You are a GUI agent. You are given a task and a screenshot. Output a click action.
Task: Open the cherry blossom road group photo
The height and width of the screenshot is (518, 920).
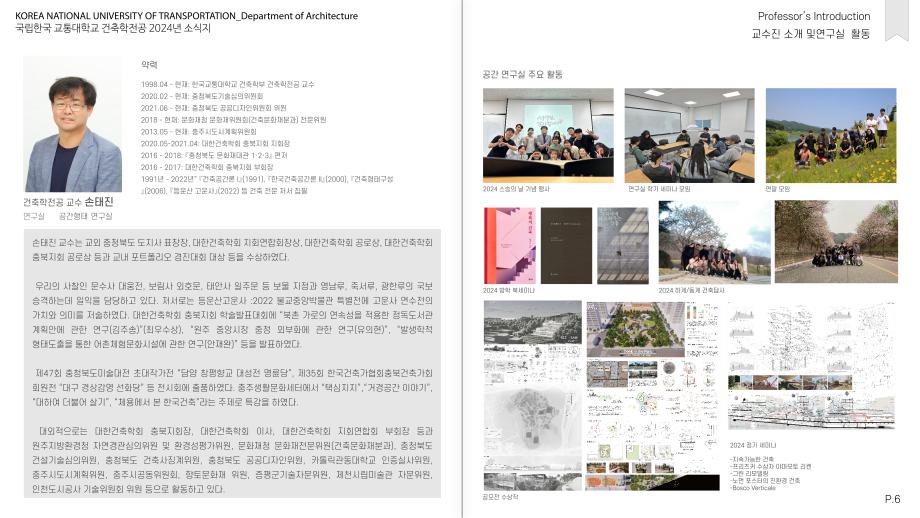(x=836, y=242)
